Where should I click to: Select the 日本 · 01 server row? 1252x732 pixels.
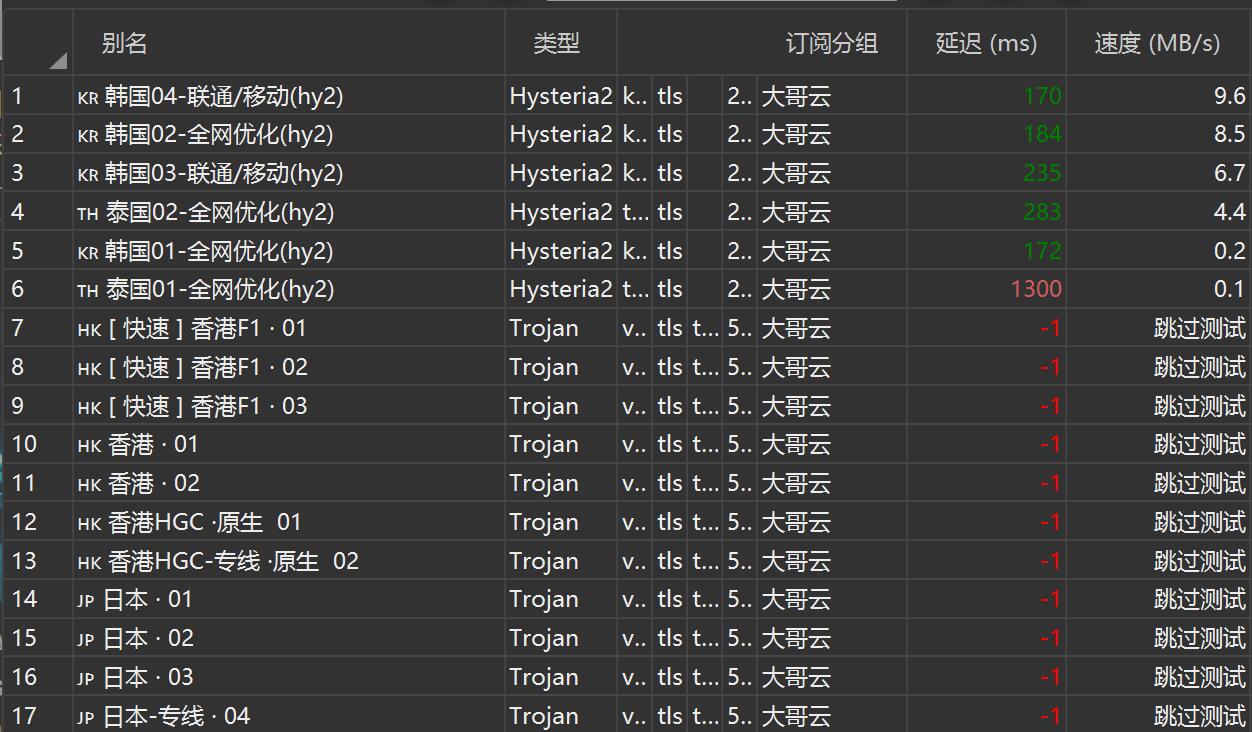147,599
